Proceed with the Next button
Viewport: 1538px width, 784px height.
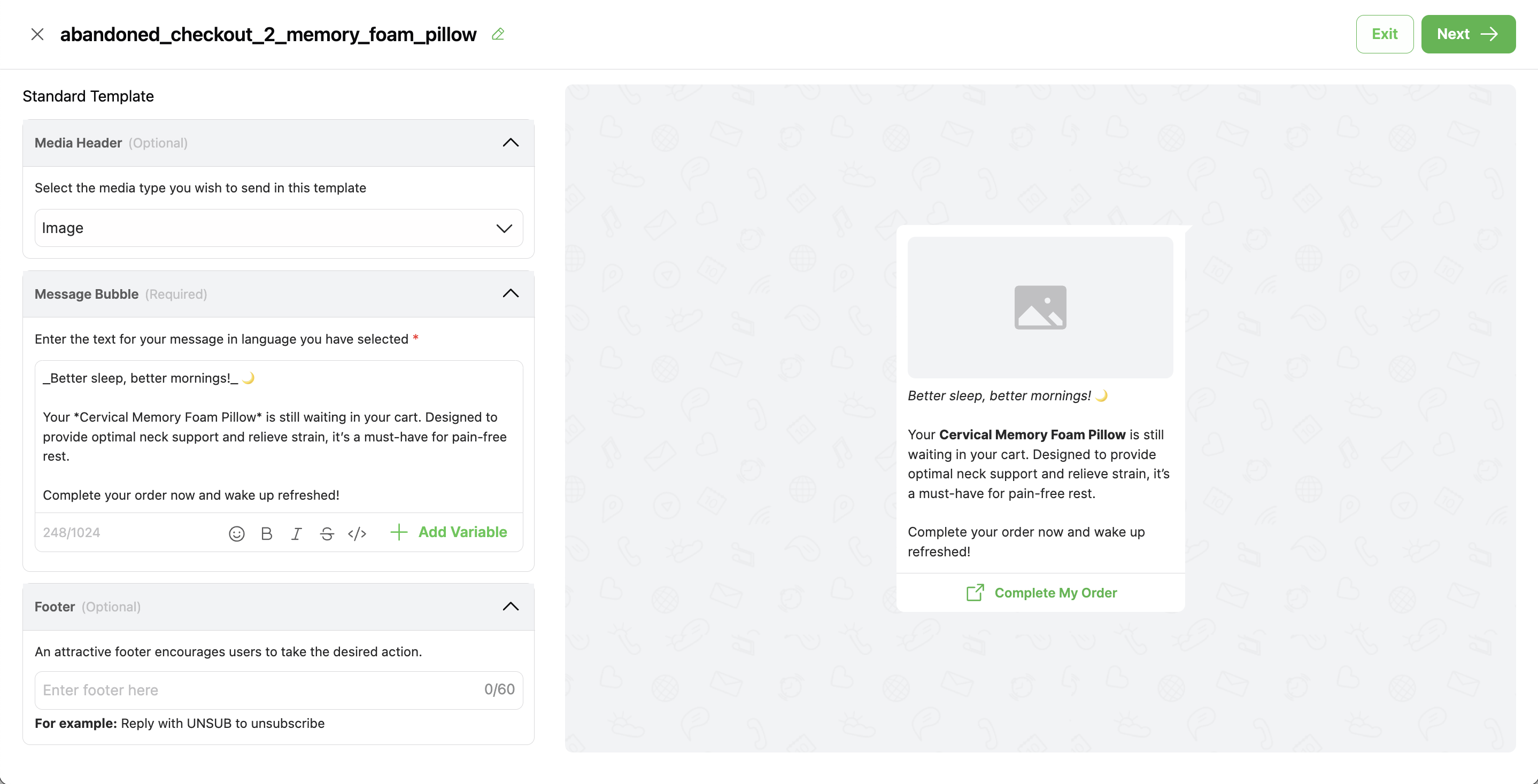point(1467,34)
